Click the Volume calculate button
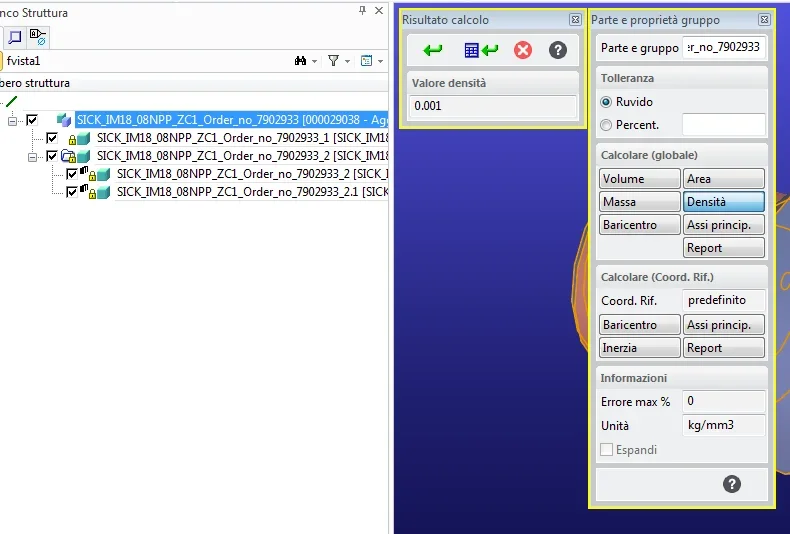790x534 pixels. [639, 179]
